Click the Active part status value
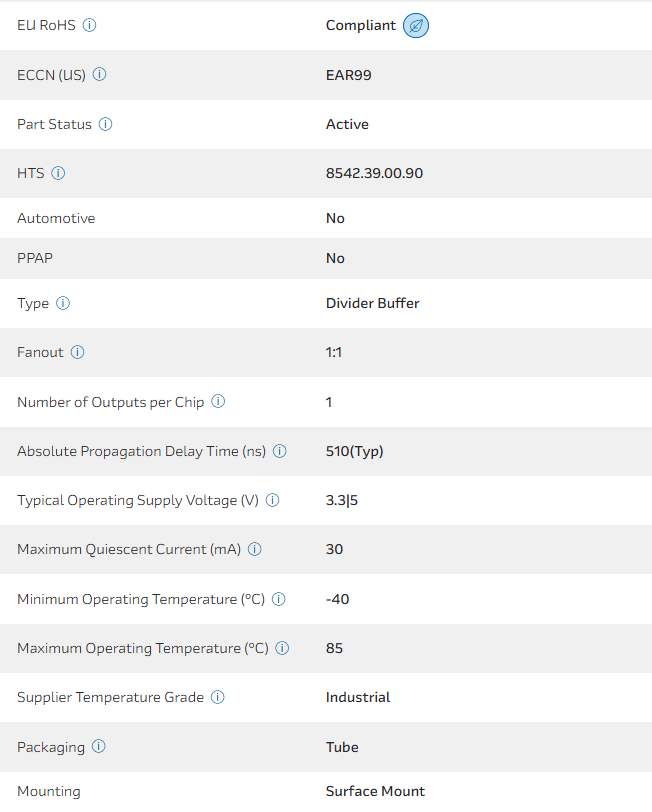 (x=347, y=124)
